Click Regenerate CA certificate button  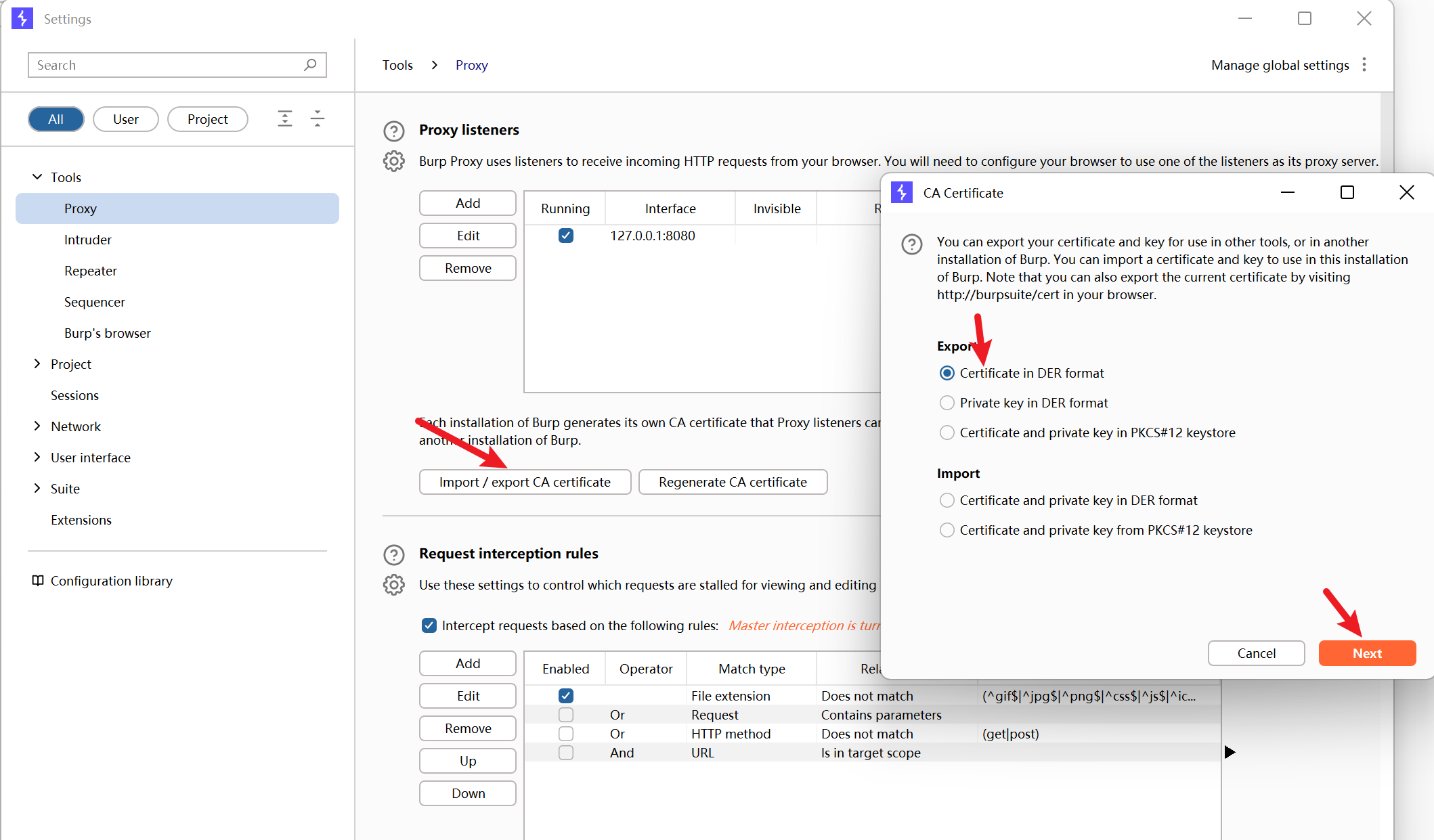point(733,482)
